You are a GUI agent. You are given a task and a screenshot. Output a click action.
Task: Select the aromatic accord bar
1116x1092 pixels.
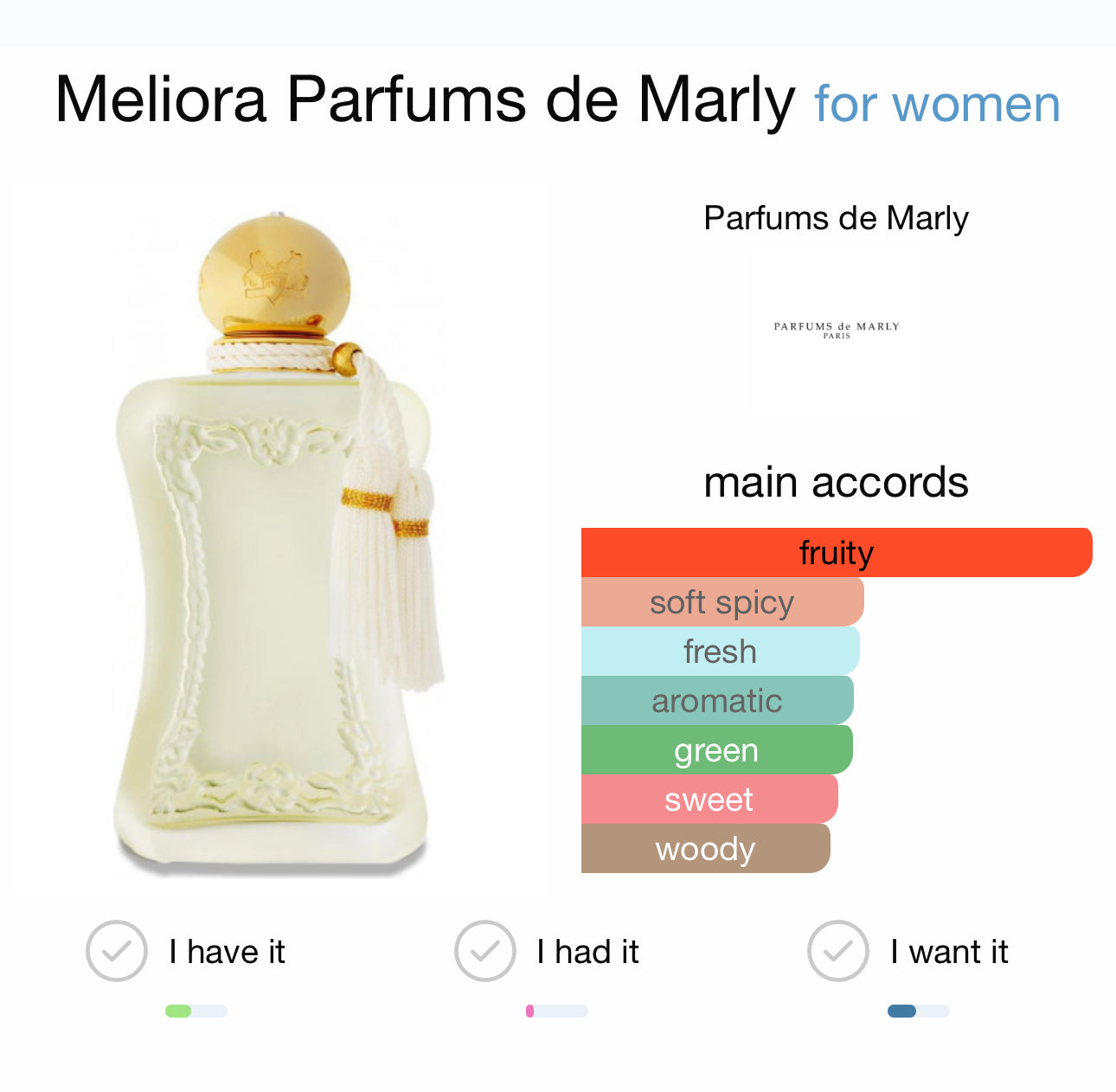[717, 700]
